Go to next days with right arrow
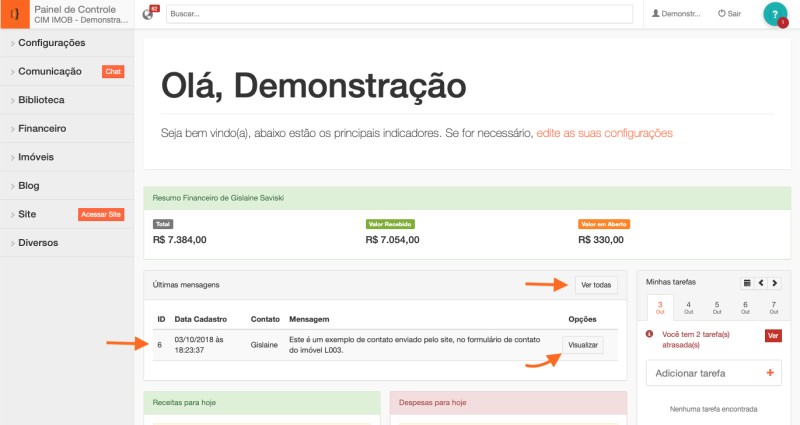The image size is (800, 425). (x=776, y=283)
